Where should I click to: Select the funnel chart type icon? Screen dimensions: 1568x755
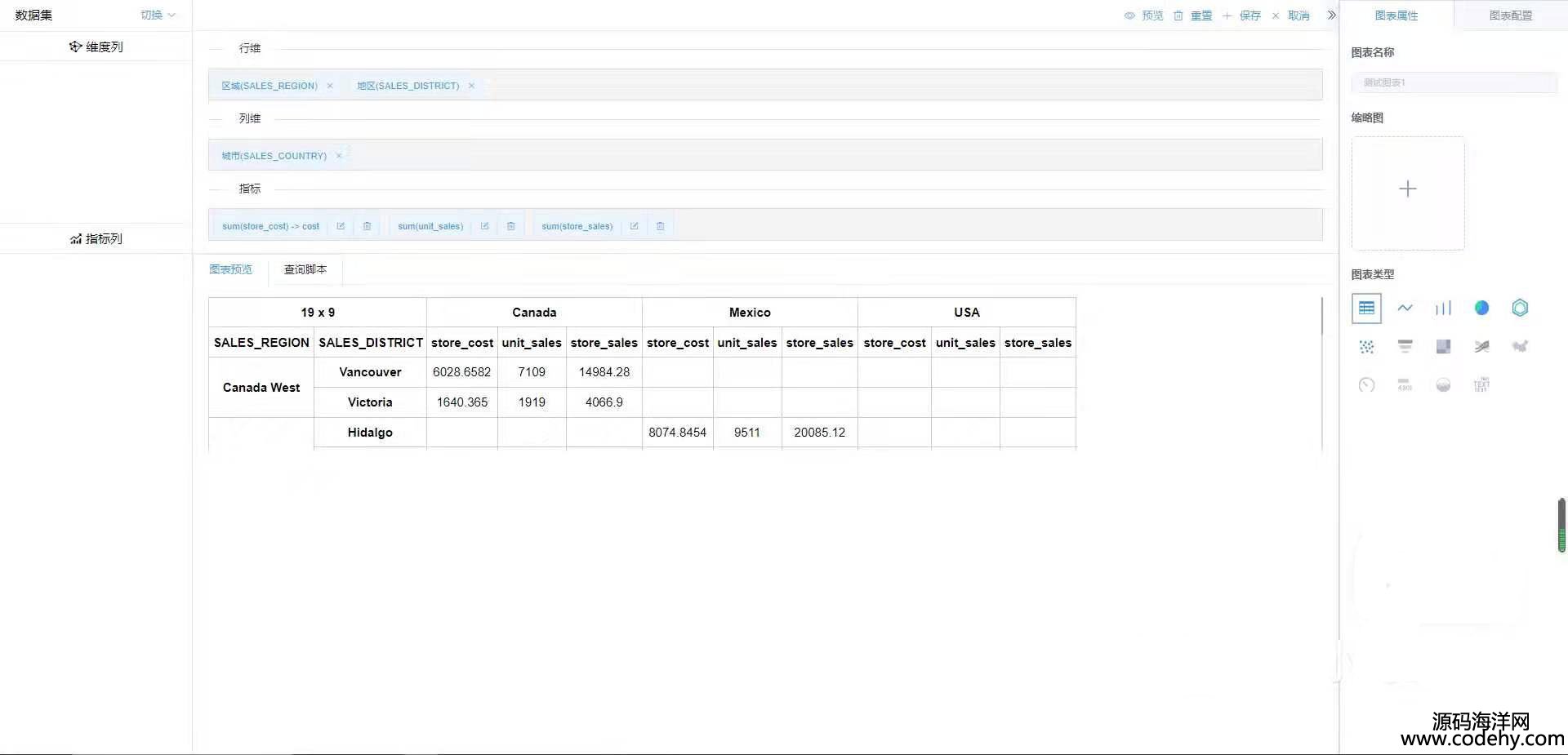click(x=1405, y=347)
